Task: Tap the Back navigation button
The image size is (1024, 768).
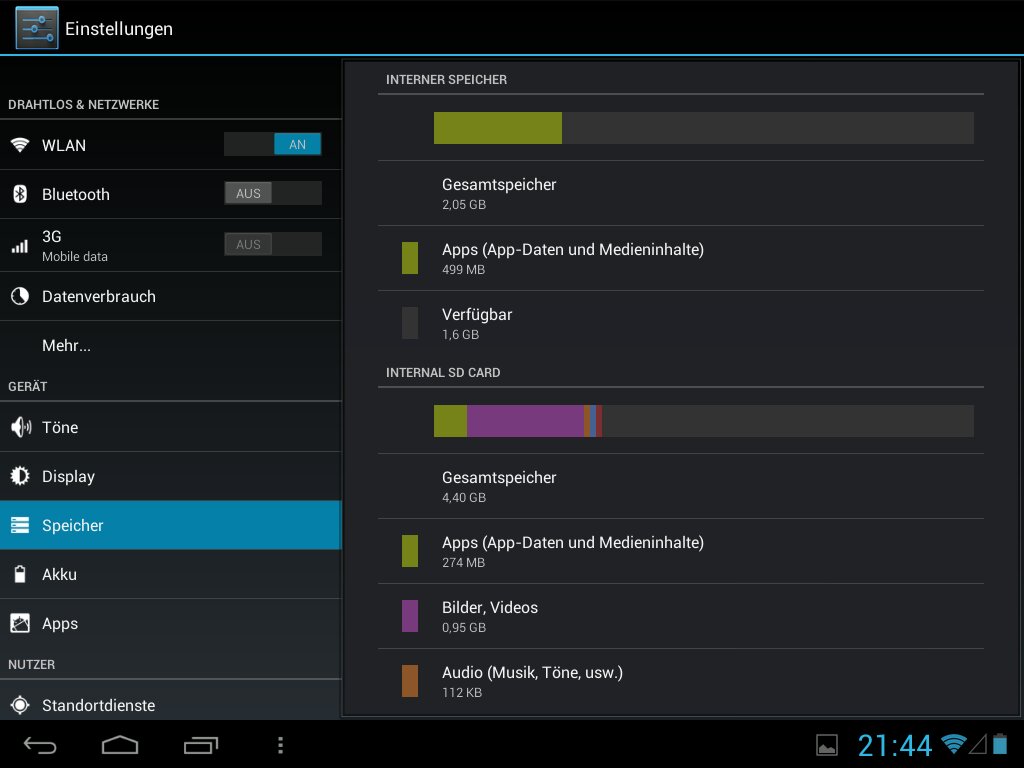Action: (x=40, y=745)
